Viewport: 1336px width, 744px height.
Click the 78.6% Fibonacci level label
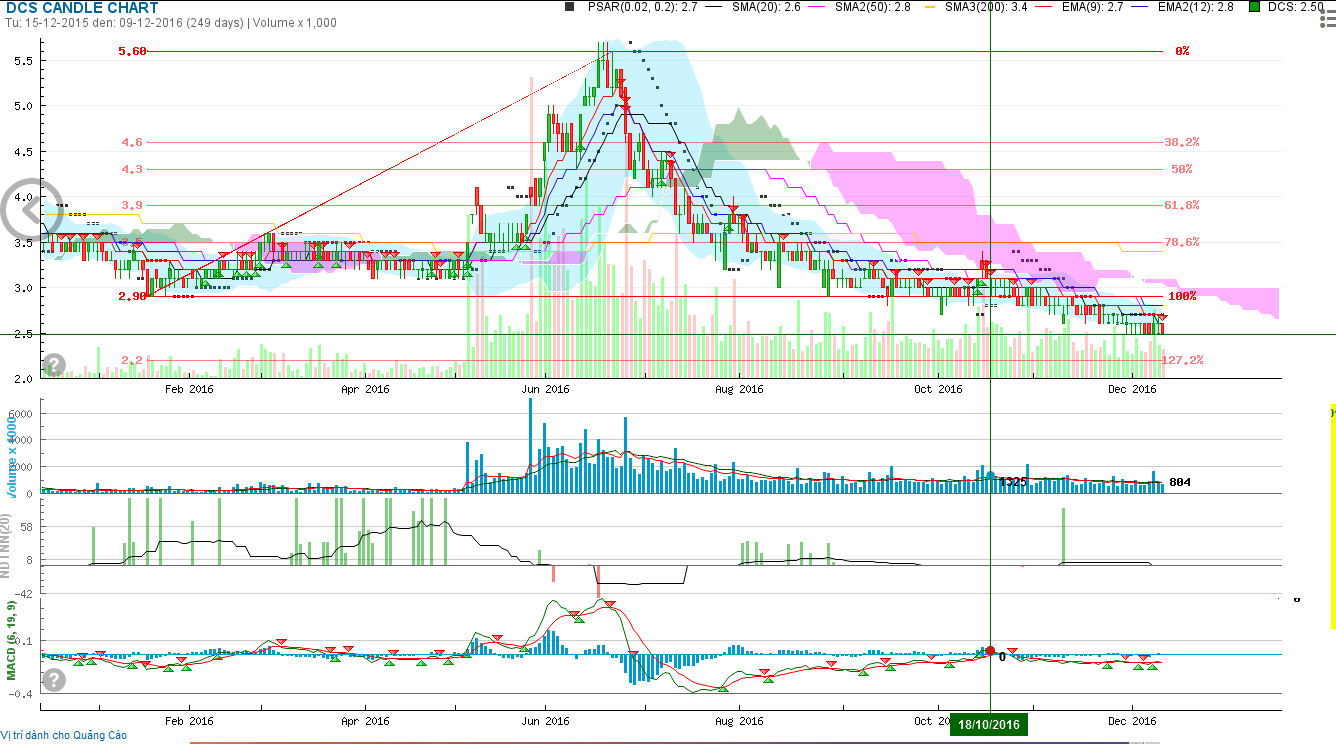click(1182, 242)
